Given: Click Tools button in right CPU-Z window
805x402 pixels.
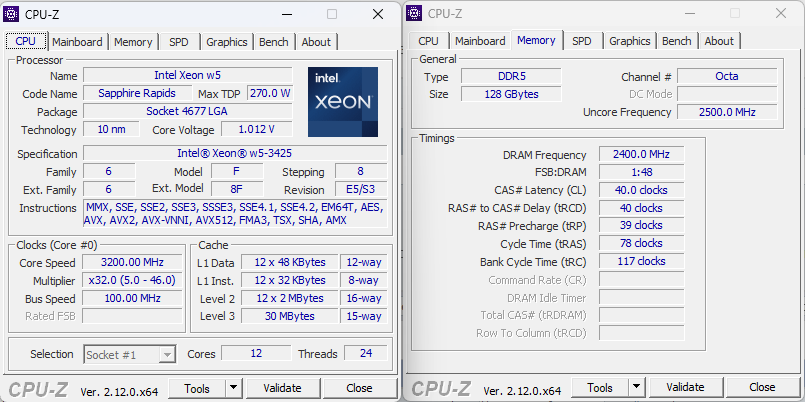Looking at the screenshot, I should coord(600,388).
